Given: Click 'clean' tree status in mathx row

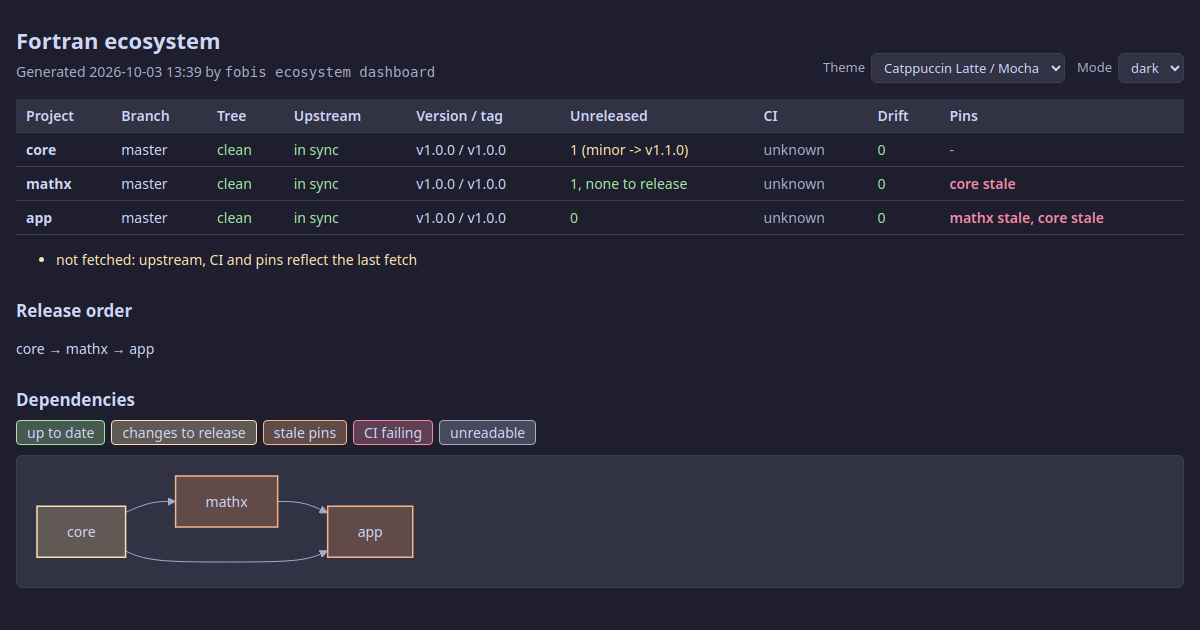Looking at the screenshot, I should [234, 184].
